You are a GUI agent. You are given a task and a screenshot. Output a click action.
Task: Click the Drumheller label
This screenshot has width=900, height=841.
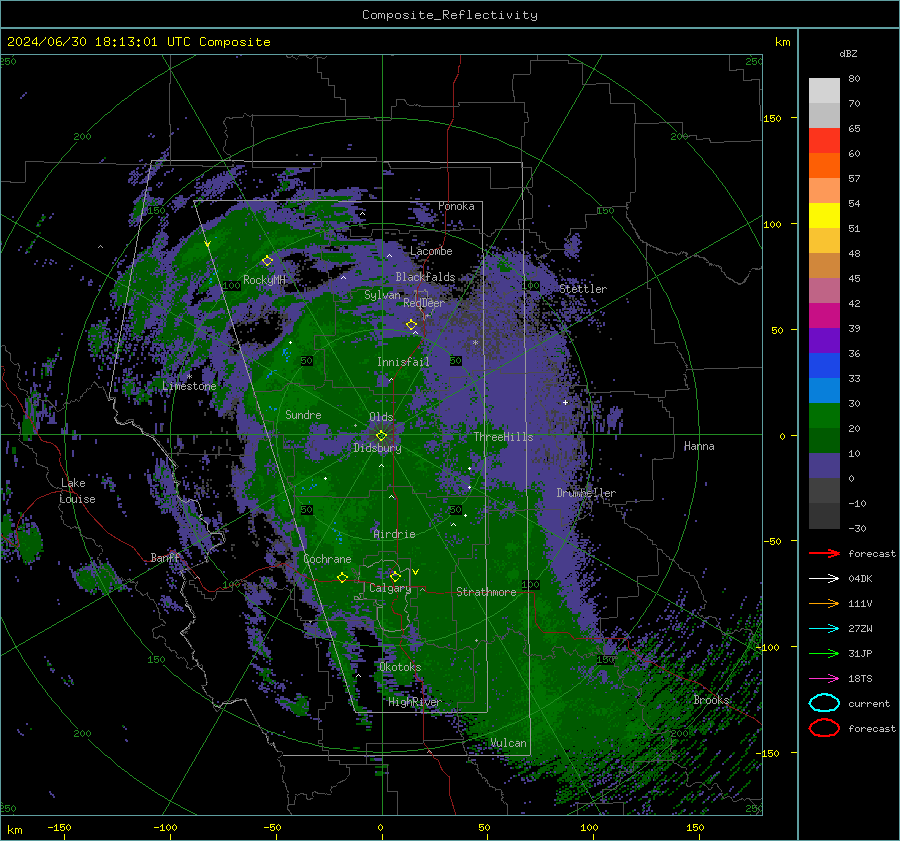point(586,493)
